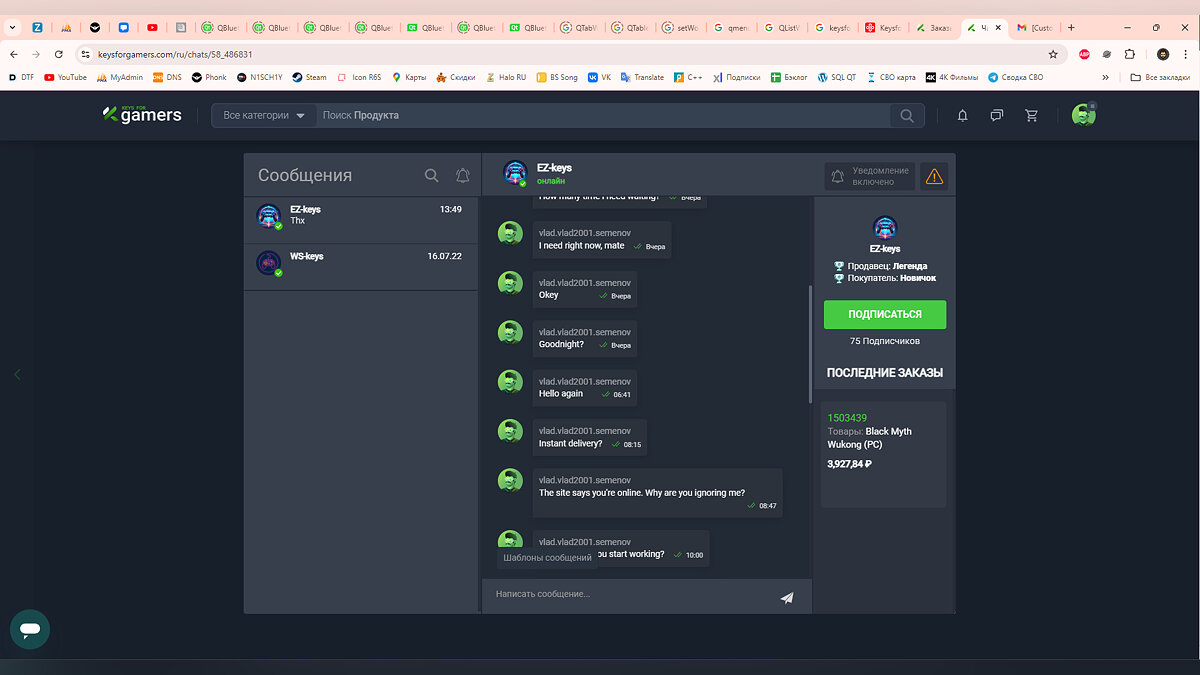1200x675 pixels.
Task: Open the report warning triangle icon
Action: tap(934, 177)
